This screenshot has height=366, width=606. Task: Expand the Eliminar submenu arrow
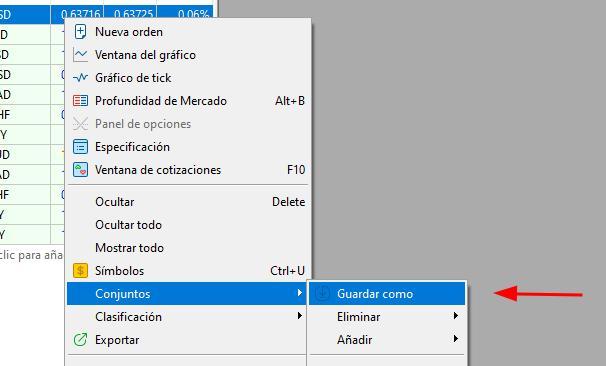tap(456, 316)
